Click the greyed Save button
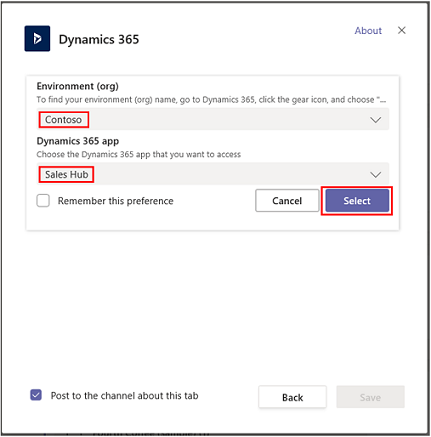The width and height of the screenshot is (431, 437). (x=370, y=397)
